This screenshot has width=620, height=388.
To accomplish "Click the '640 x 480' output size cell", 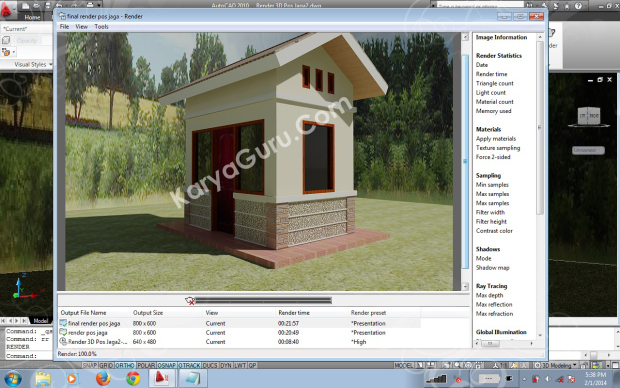I will 144,341.
